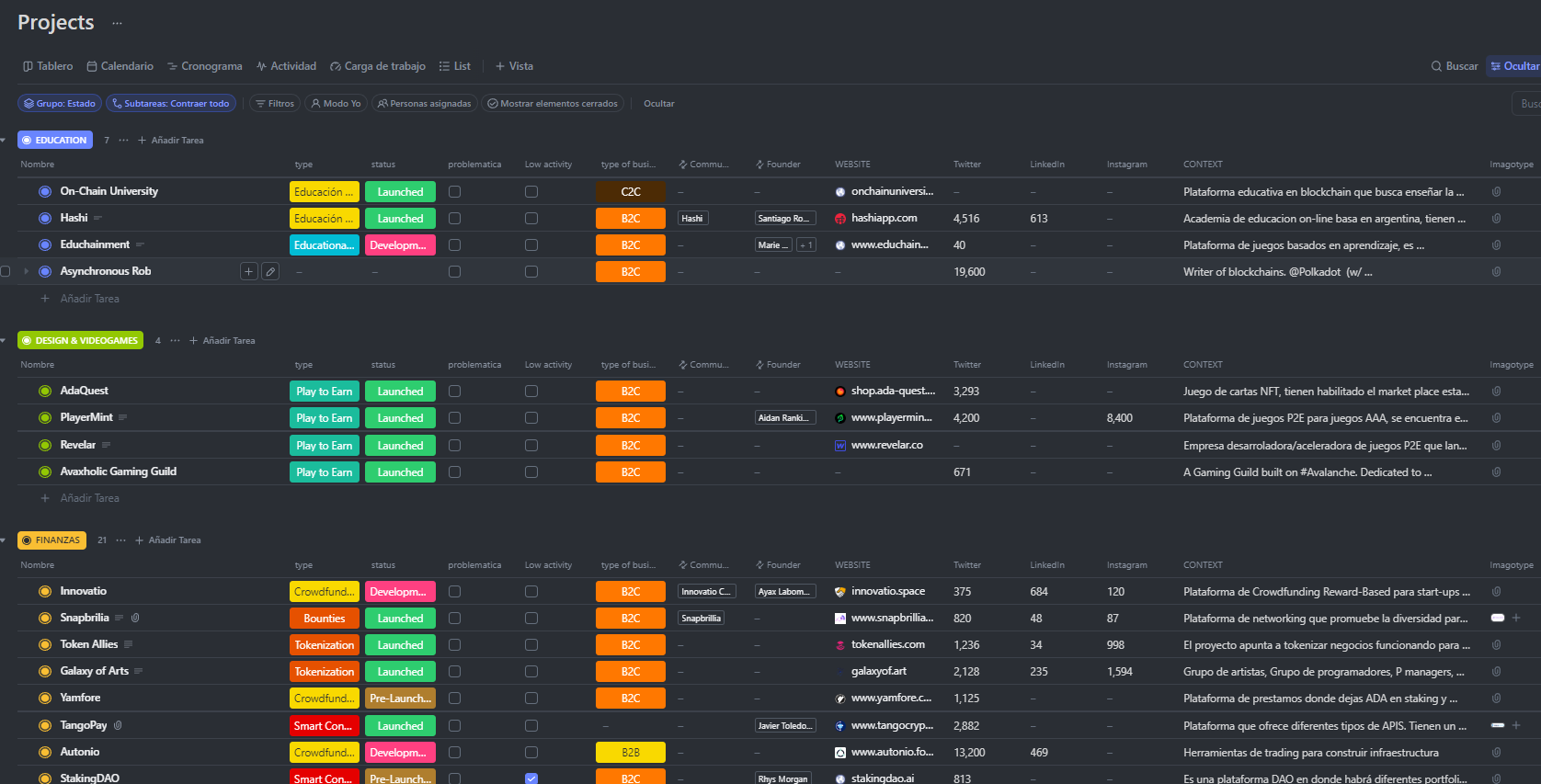Collapse the FINANZAS group
The height and width of the screenshot is (784, 1541).
(x=4, y=540)
